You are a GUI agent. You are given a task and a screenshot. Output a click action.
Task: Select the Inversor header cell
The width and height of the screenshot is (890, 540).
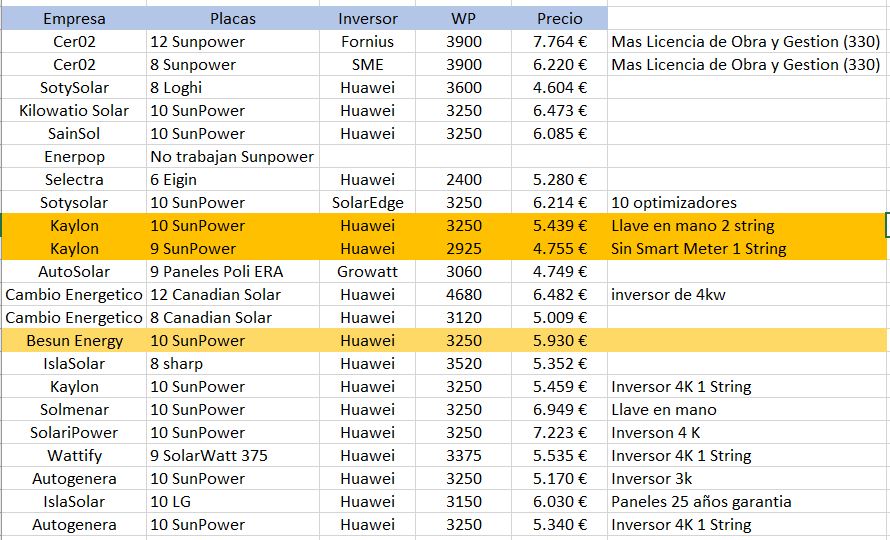[x=367, y=19]
